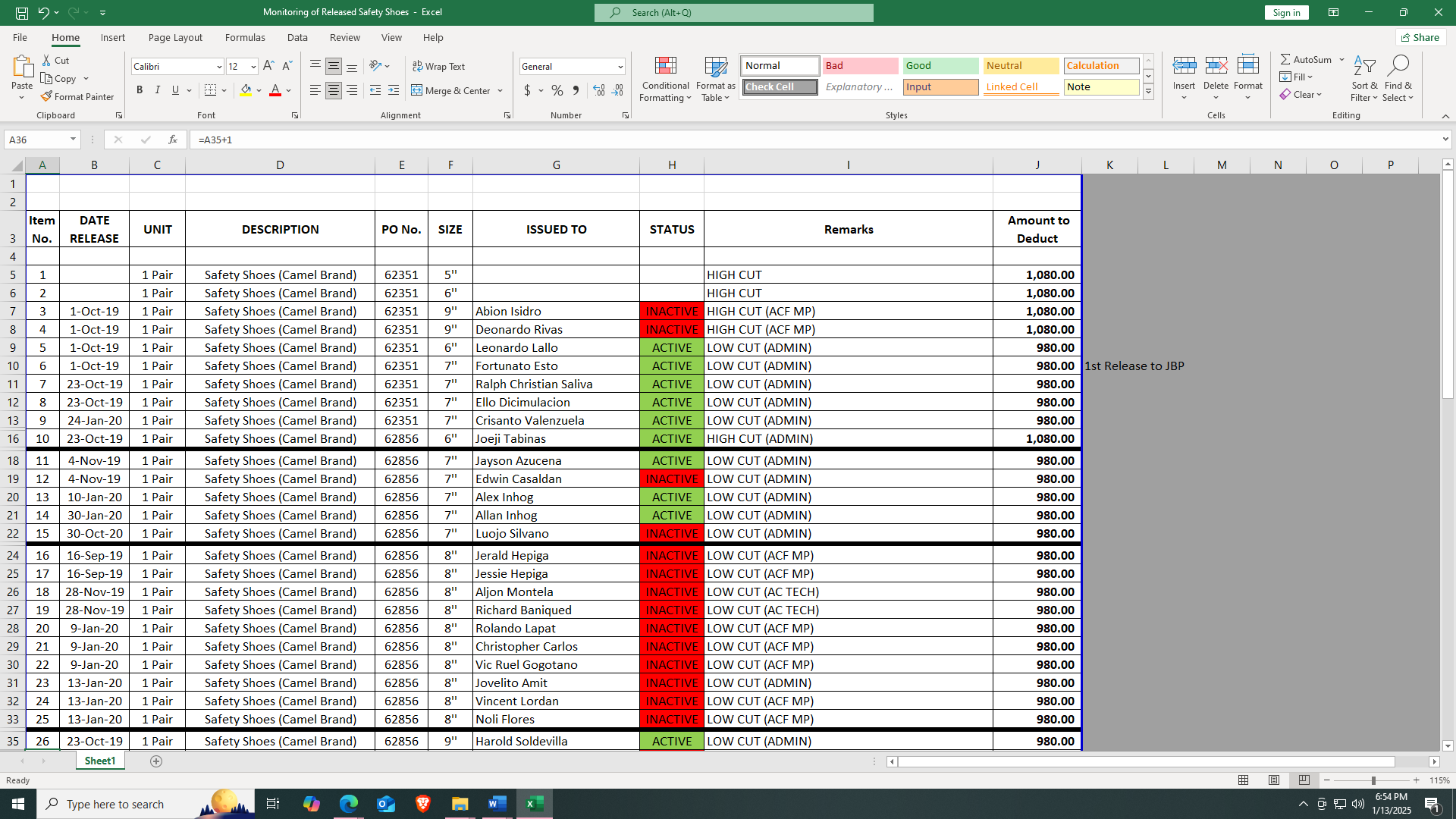
Task: Click the Conditional Formatting icon
Action: [665, 67]
